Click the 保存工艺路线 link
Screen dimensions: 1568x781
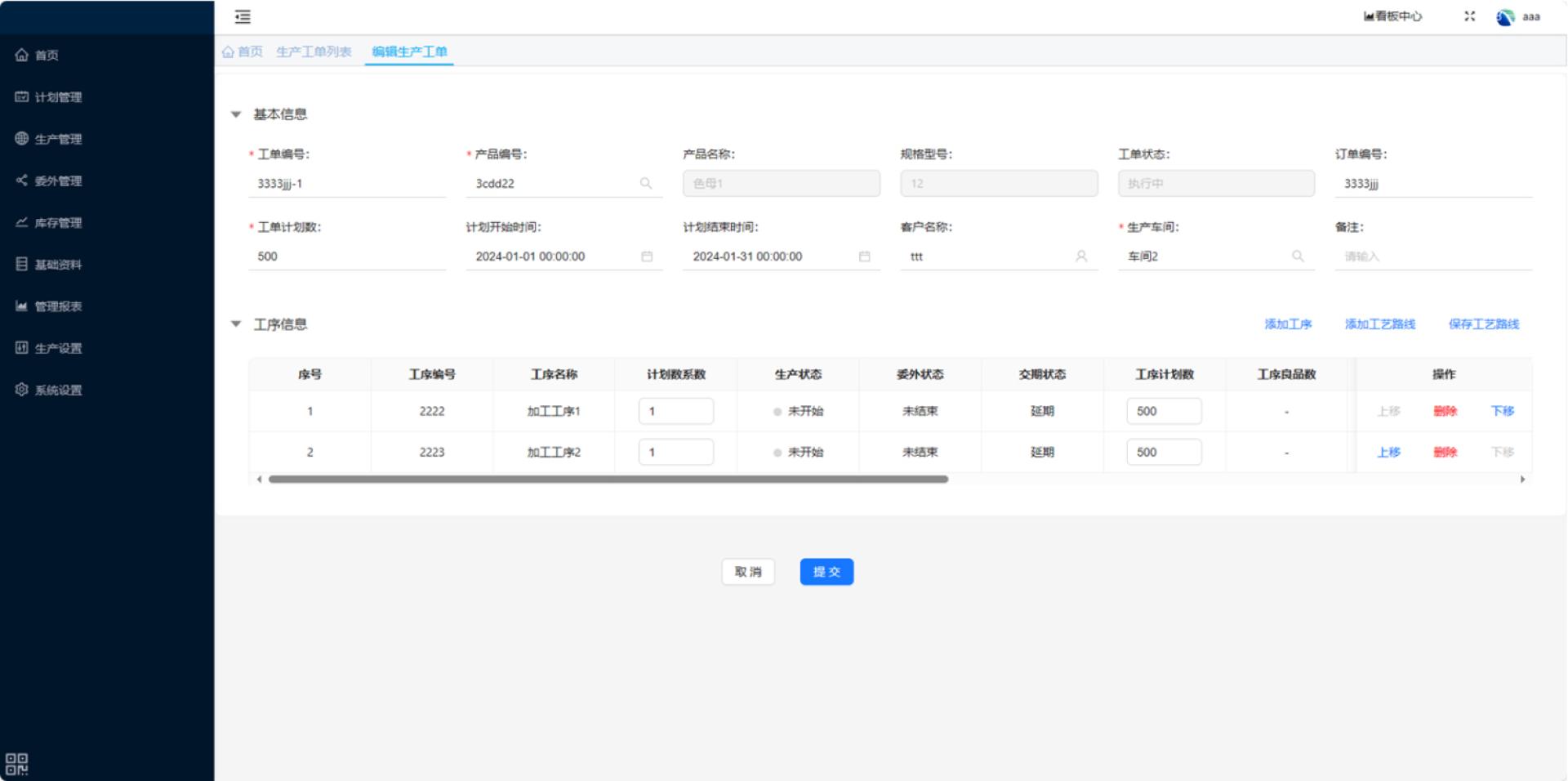click(x=1484, y=324)
